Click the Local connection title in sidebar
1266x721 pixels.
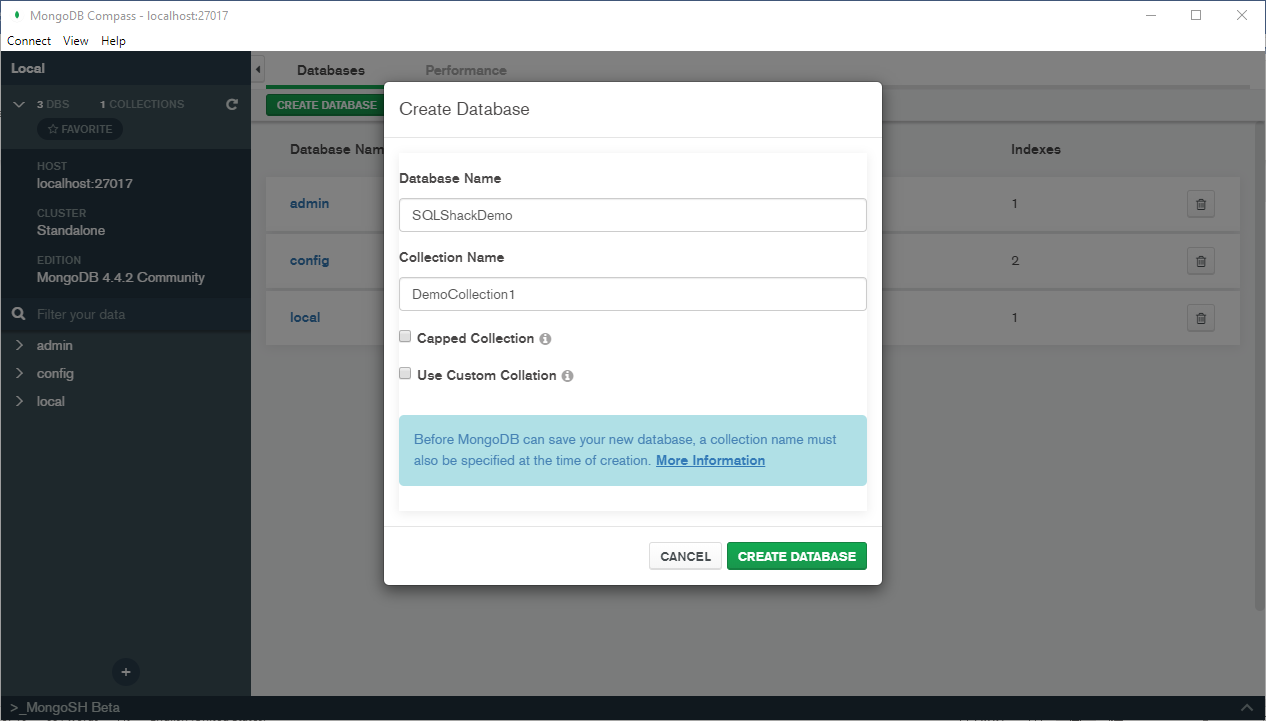click(x=28, y=69)
